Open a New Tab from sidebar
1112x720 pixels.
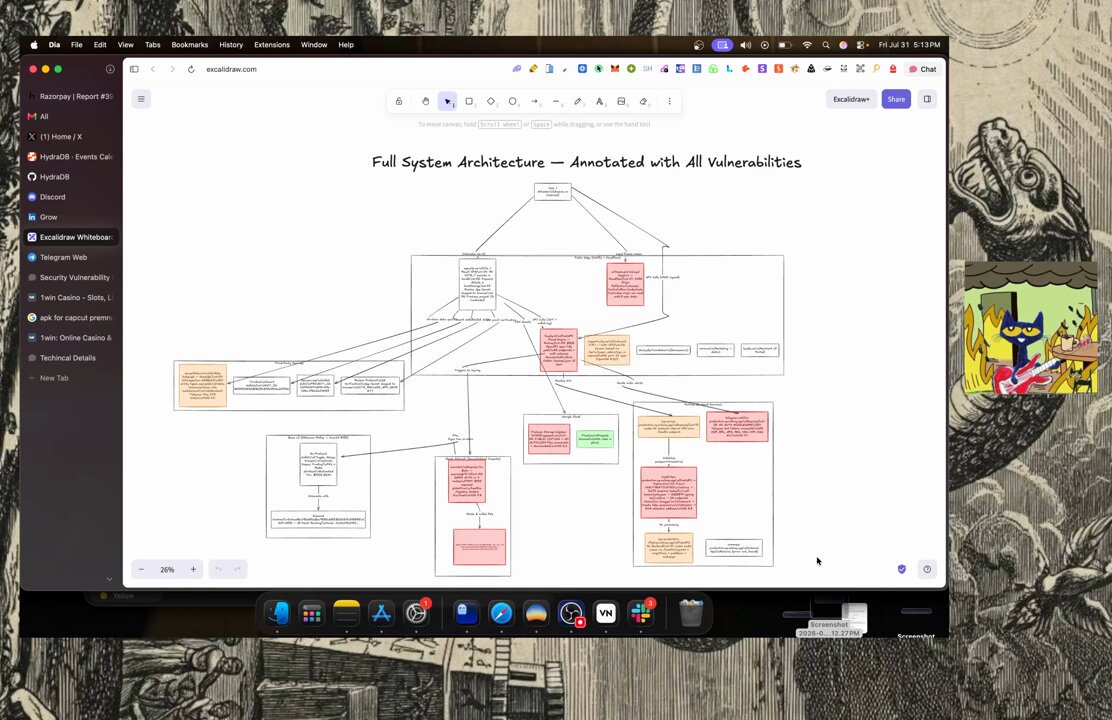pos(70,378)
